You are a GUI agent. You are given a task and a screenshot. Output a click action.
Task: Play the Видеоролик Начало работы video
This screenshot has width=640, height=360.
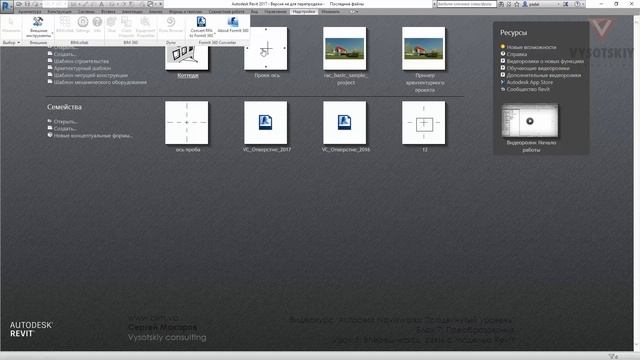click(530, 121)
